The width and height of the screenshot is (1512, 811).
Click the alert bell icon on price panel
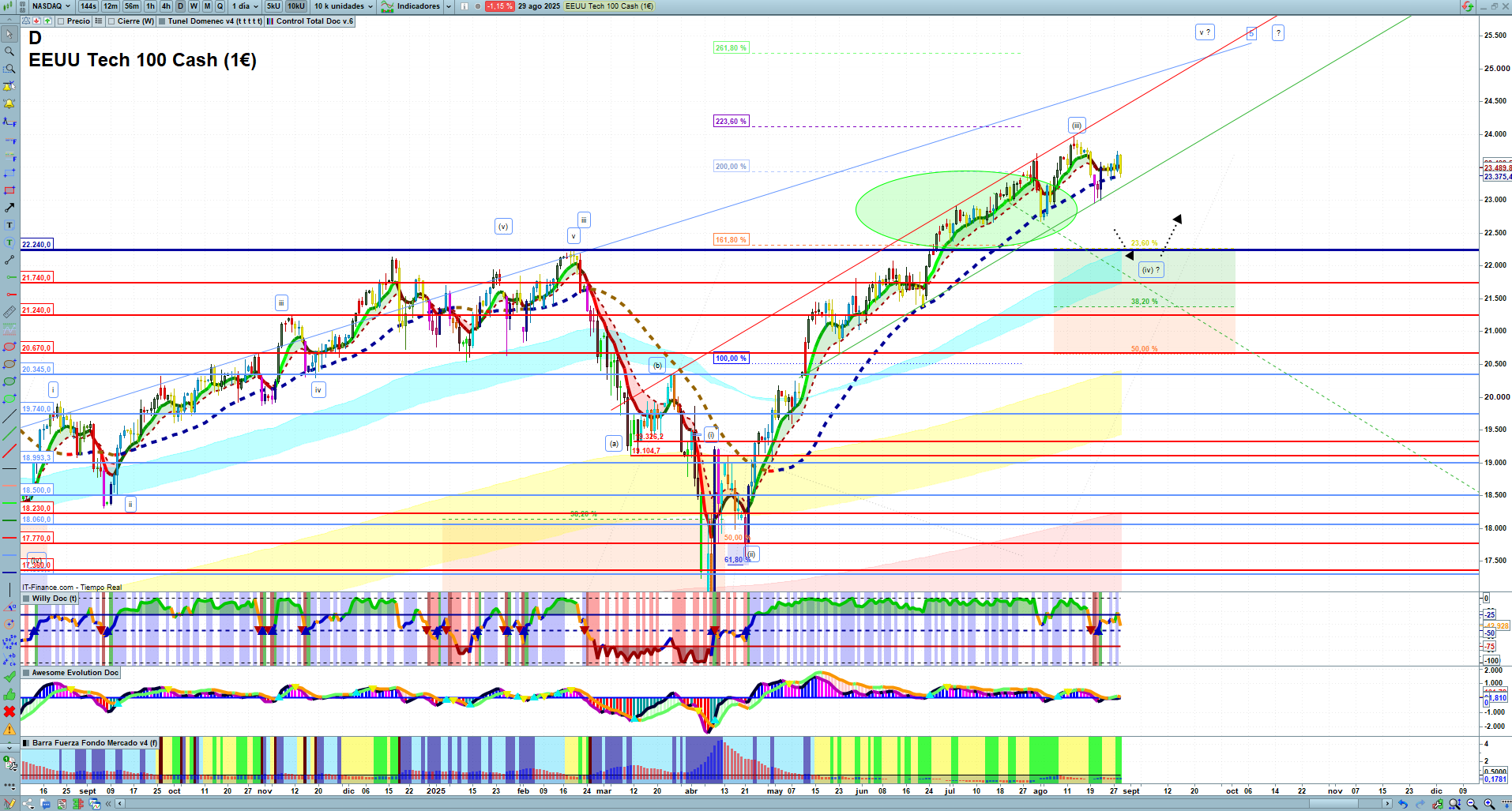[x=27, y=21]
